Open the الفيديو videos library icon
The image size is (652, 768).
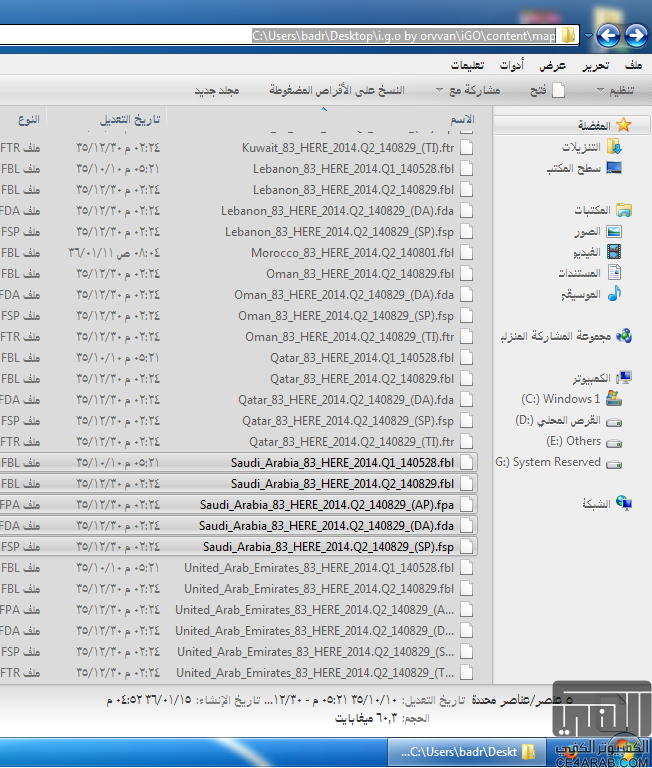coord(614,252)
